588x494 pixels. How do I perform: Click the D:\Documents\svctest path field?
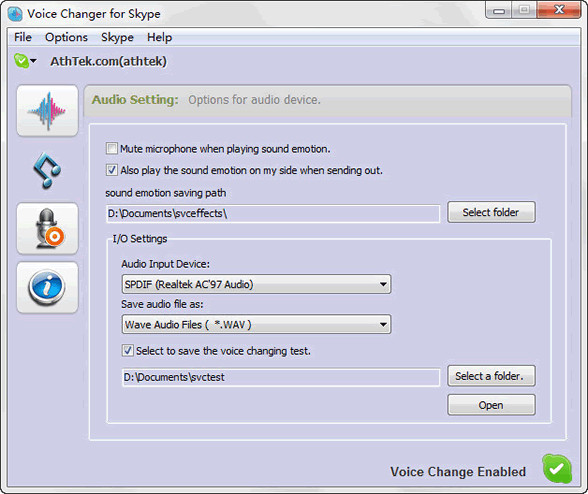tap(281, 377)
